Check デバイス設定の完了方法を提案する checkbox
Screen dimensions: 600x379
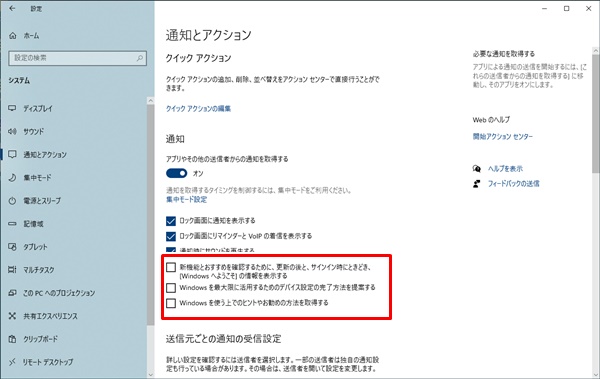(x=171, y=288)
